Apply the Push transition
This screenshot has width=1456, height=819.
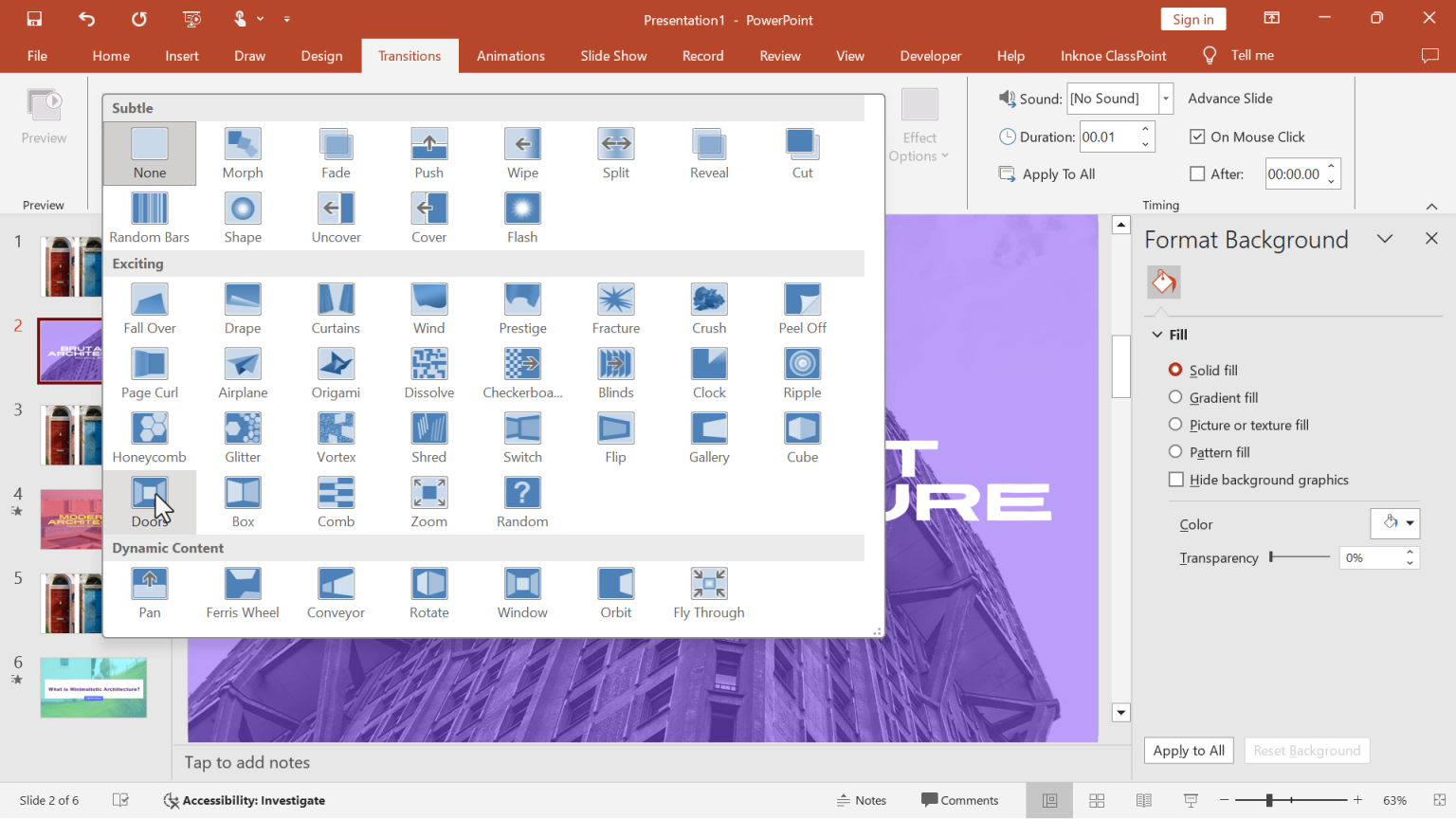(428, 152)
